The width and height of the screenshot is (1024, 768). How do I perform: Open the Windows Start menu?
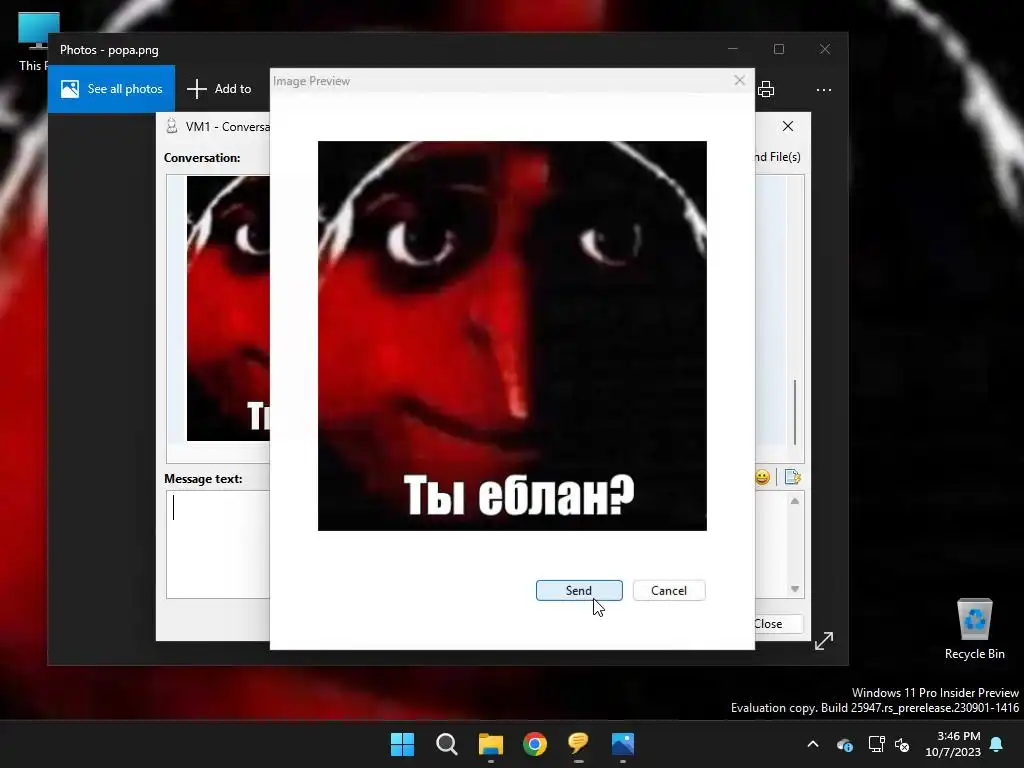coord(402,744)
